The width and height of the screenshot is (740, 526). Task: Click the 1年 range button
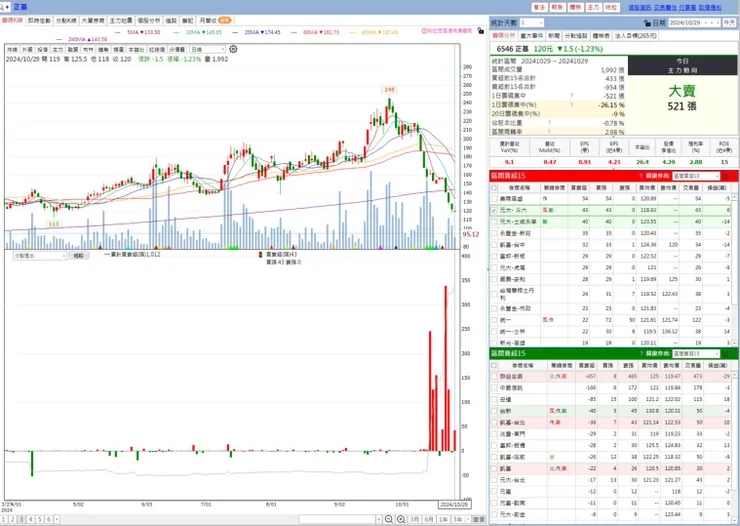(443, 519)
